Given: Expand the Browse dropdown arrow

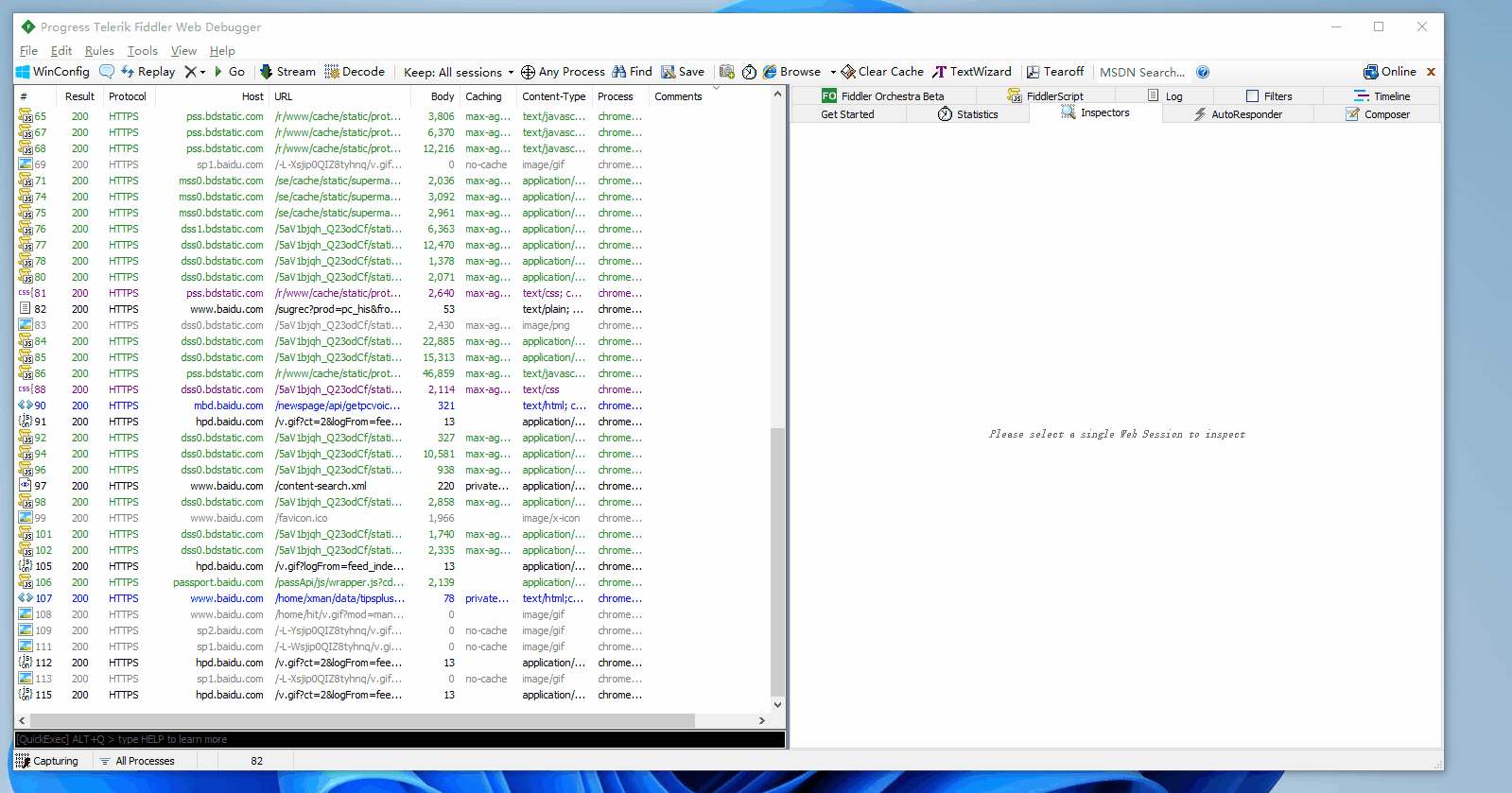Looking at the screenshot, I should [833, 72].
